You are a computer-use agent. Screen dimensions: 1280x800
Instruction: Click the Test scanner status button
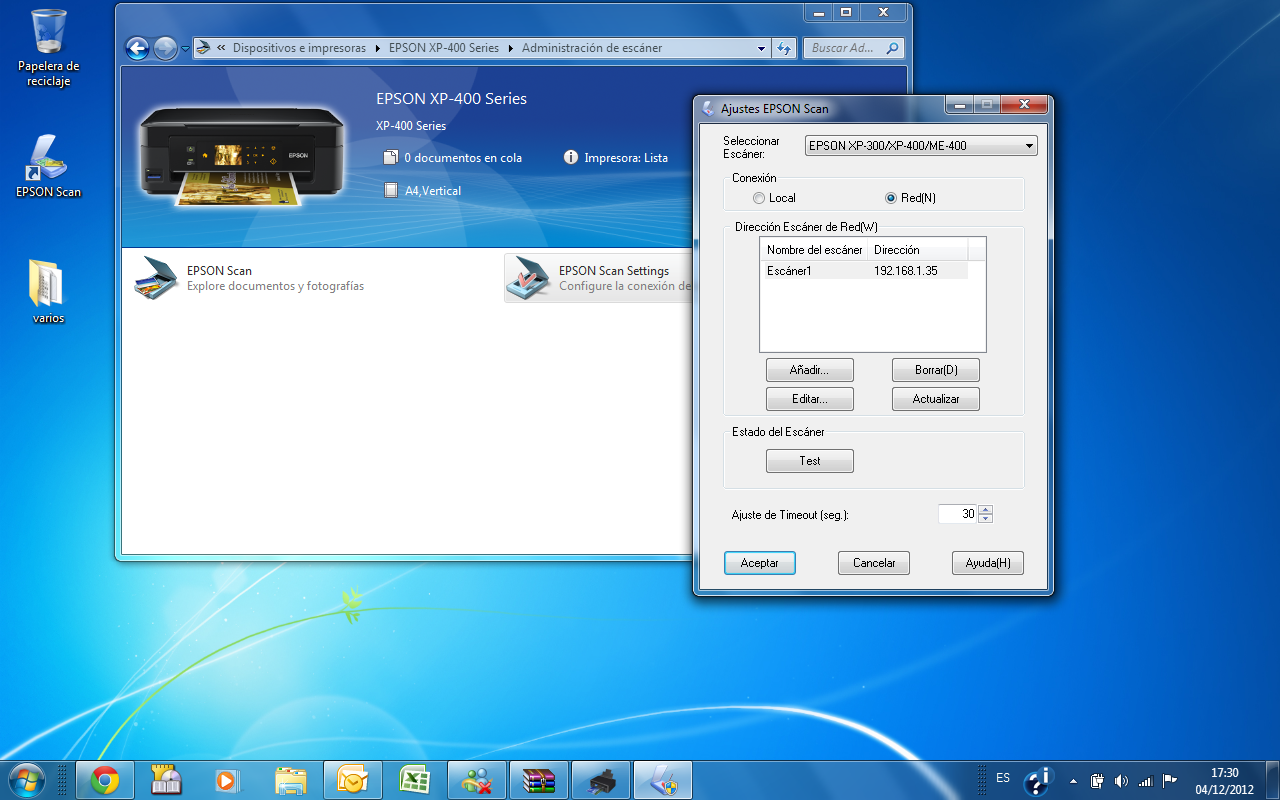point(810,461)
